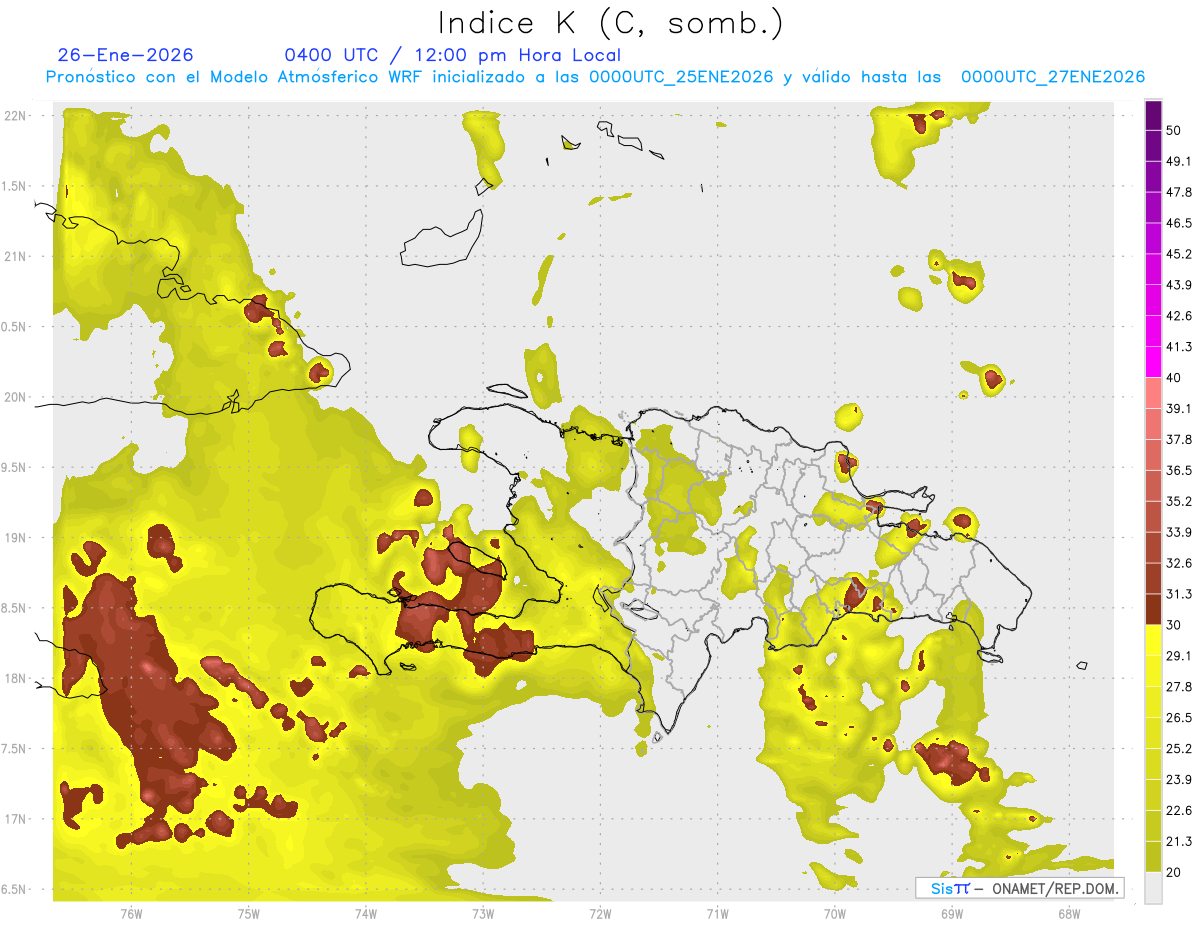Click the '69W' longitude axis label
Screen dimensions: 1200x927
[x=951, y=914]
